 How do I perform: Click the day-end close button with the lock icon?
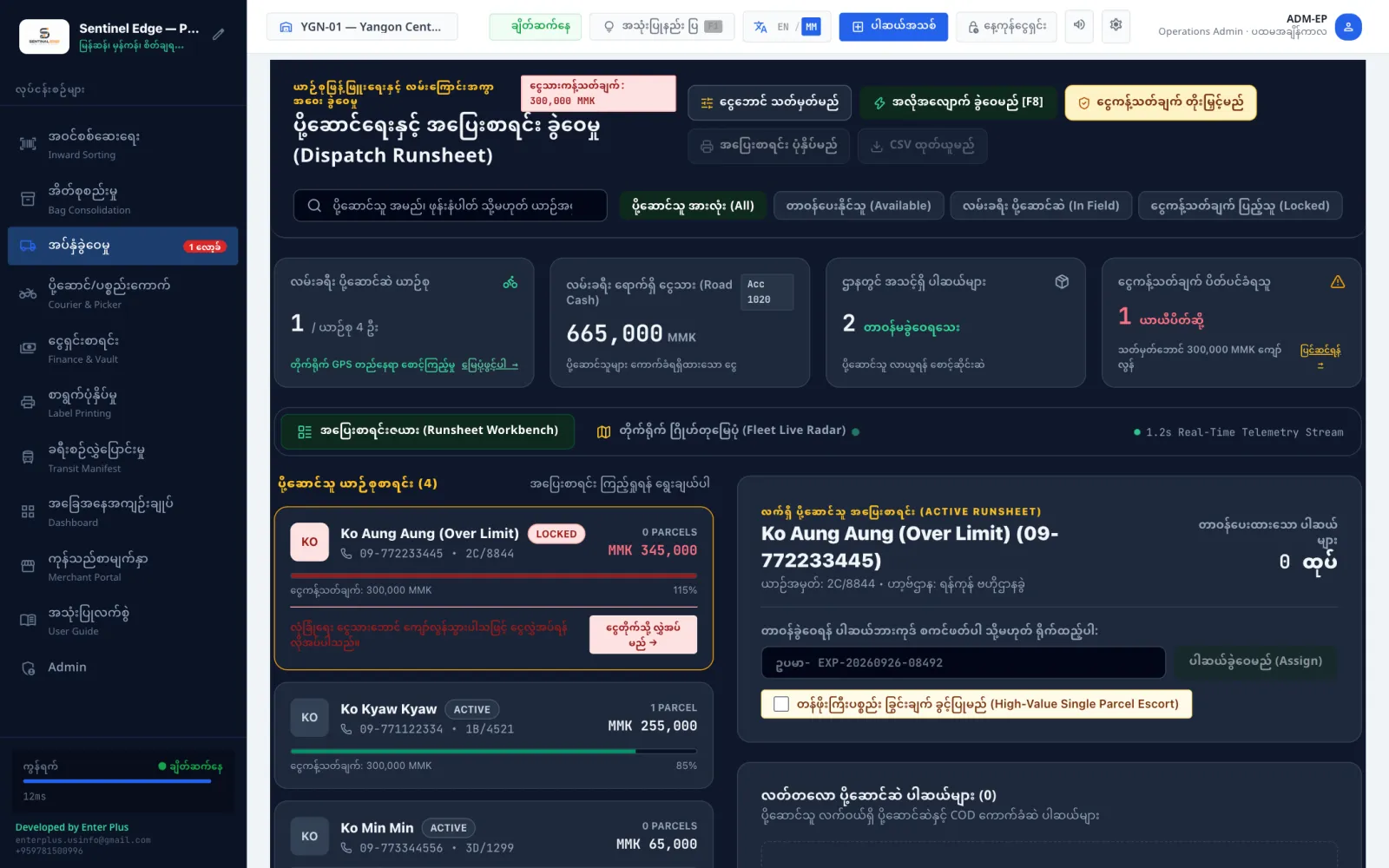(x=1007, y=27)
